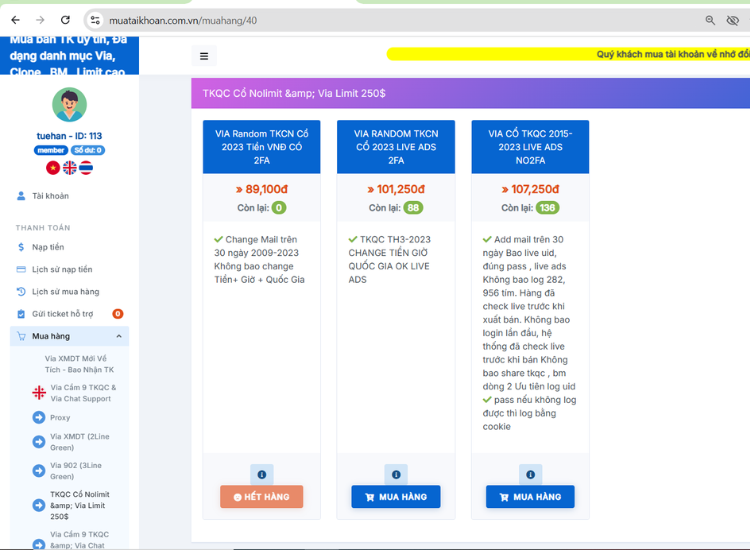Click history icon beside Lịch sử mua hàng
This screenshot has width=750, height=550.
tap(21, 291)
